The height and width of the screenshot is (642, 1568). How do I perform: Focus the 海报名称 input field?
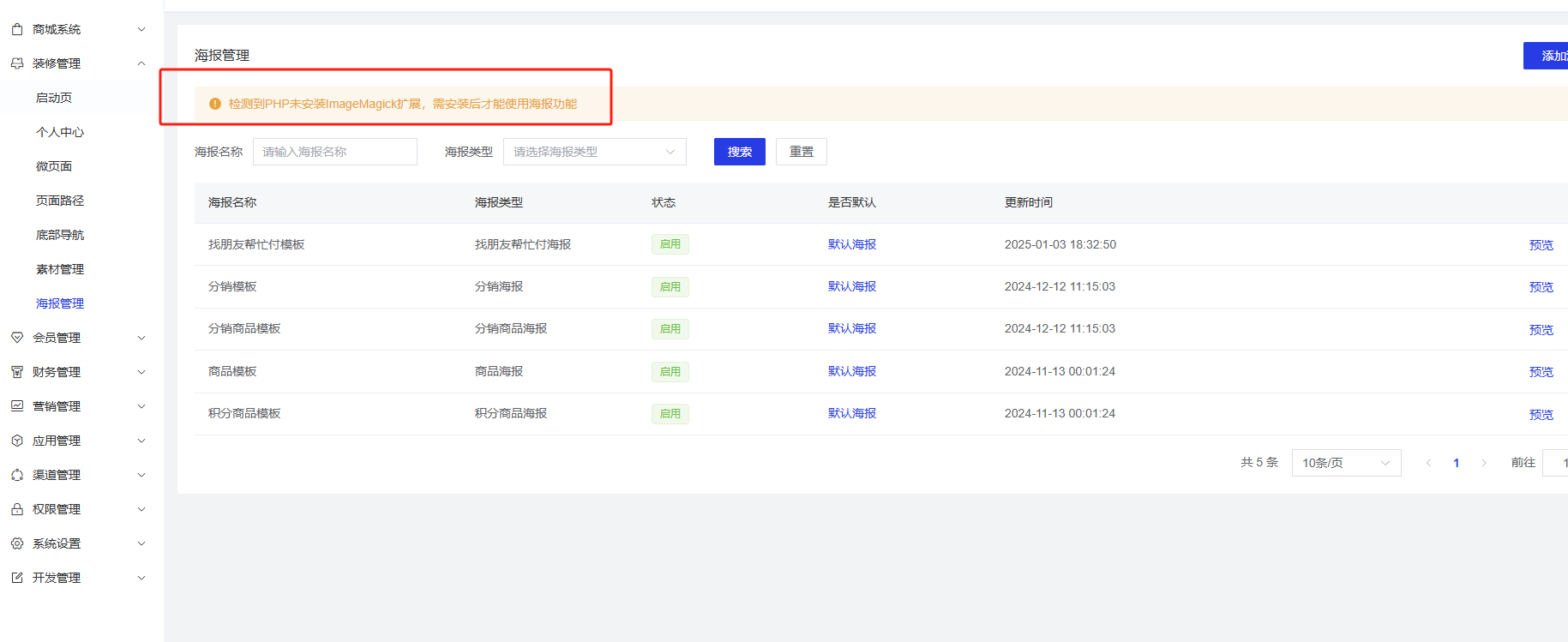pyautogui.click(x=334, y=152)
